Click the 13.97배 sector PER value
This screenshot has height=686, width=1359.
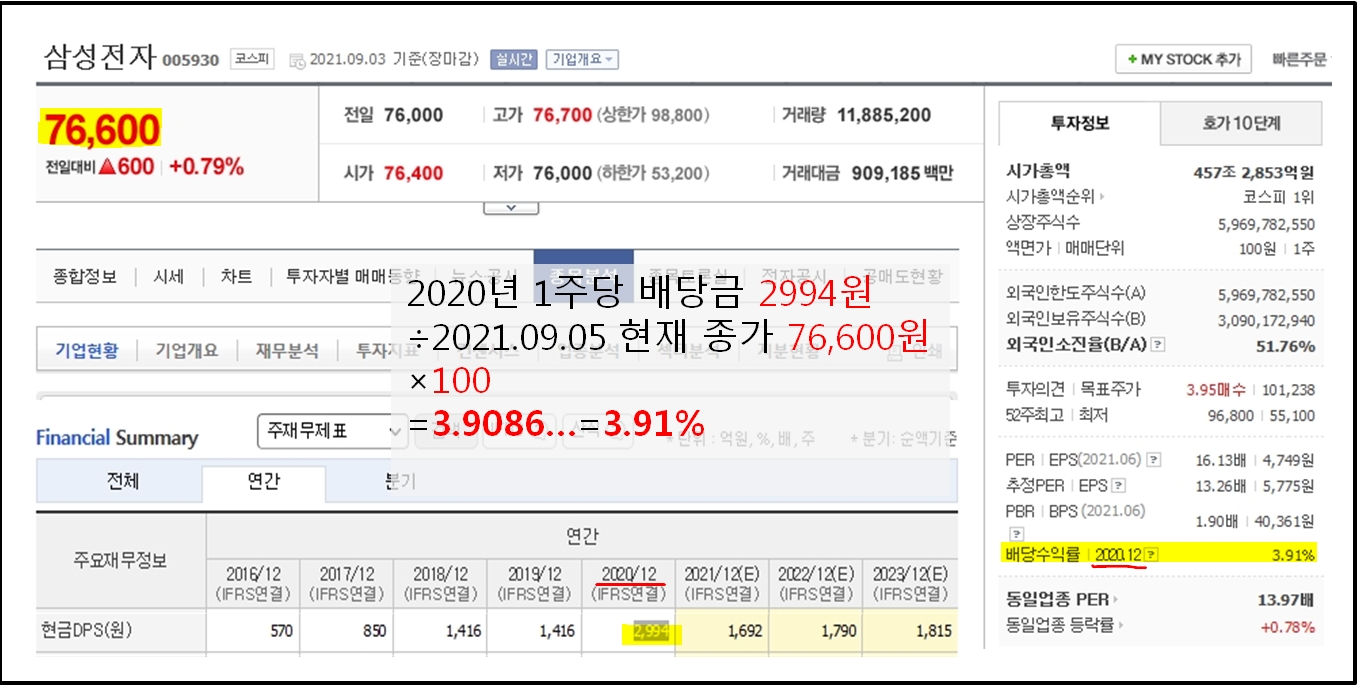click(1286, 600)
